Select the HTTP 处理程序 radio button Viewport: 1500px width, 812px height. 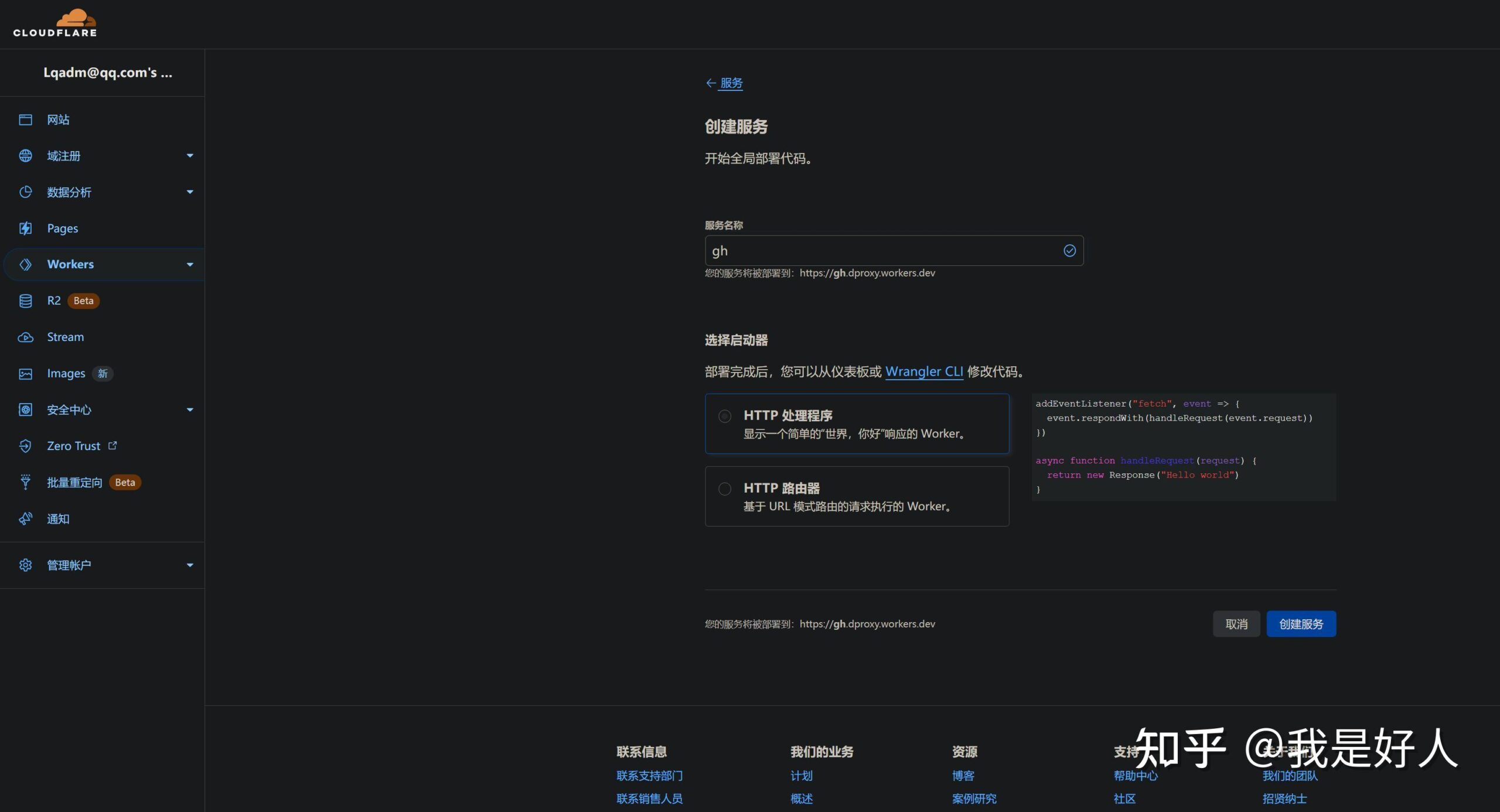[725, 416]
